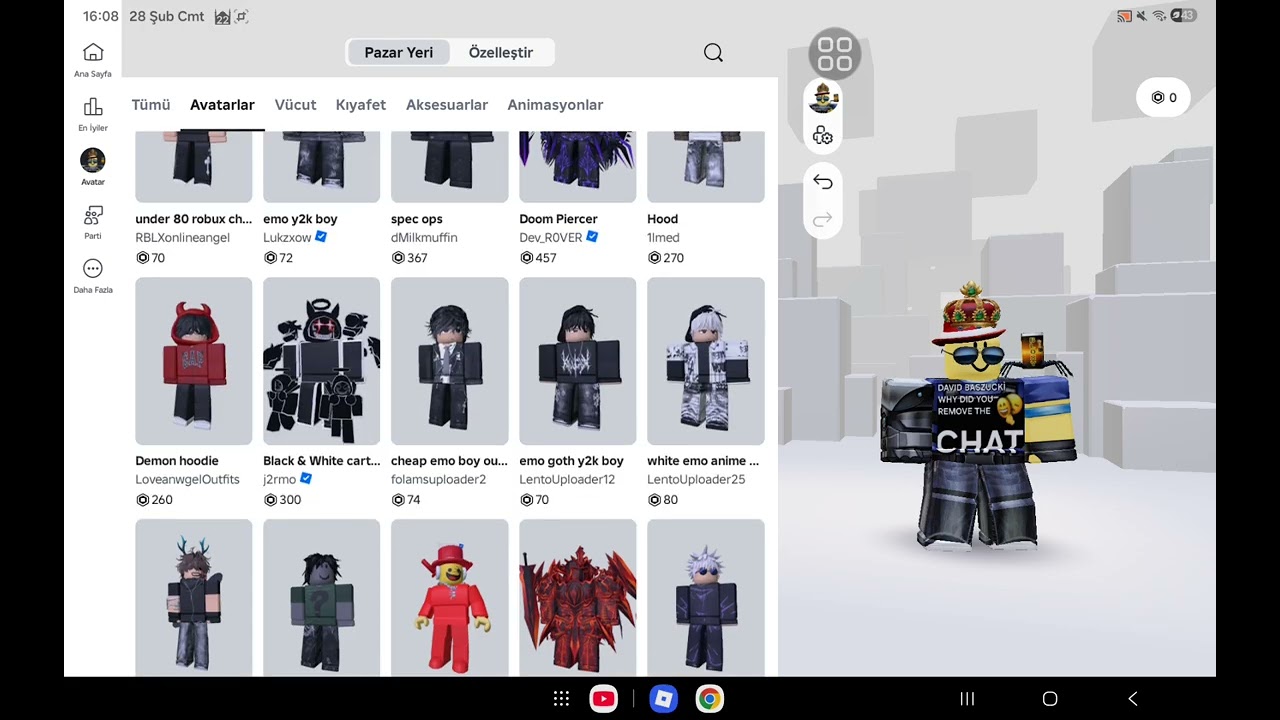1280x720 pixels.
Task: Click 'Hood' item title
Action: [662, 219]
